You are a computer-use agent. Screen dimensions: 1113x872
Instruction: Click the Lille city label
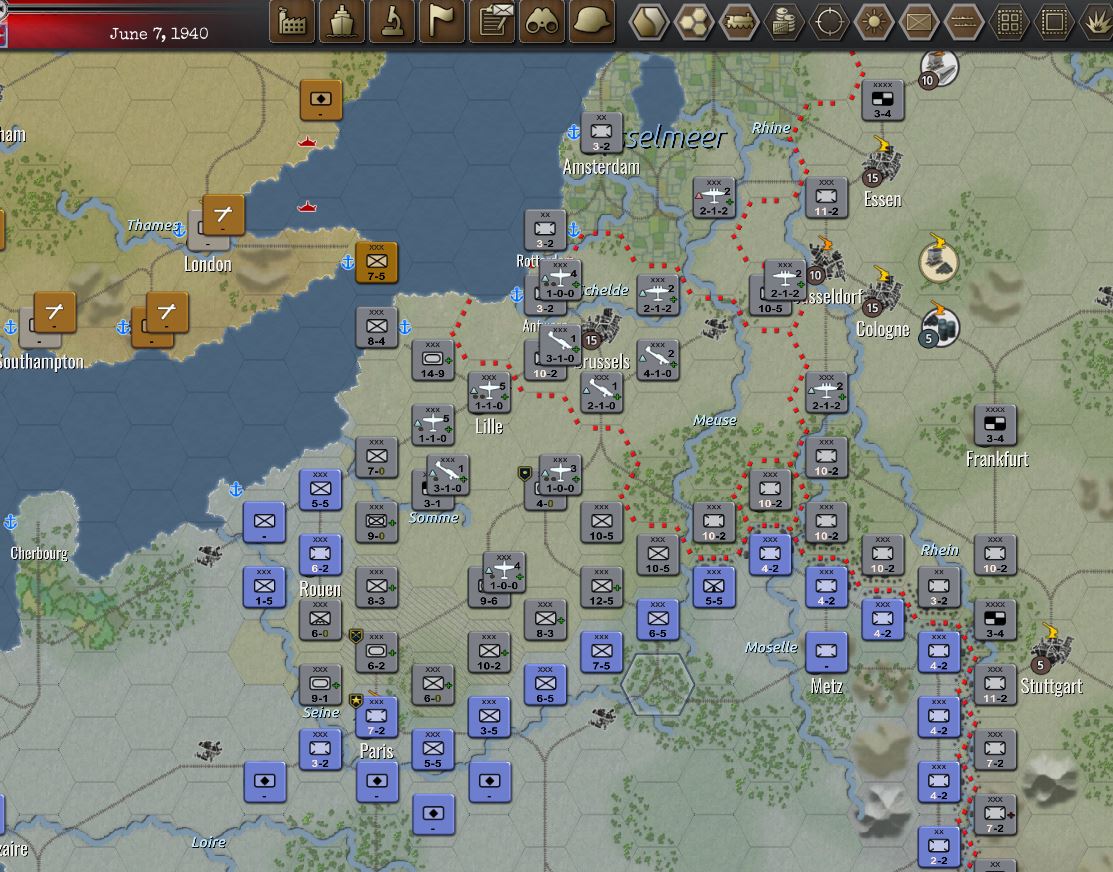489,426
